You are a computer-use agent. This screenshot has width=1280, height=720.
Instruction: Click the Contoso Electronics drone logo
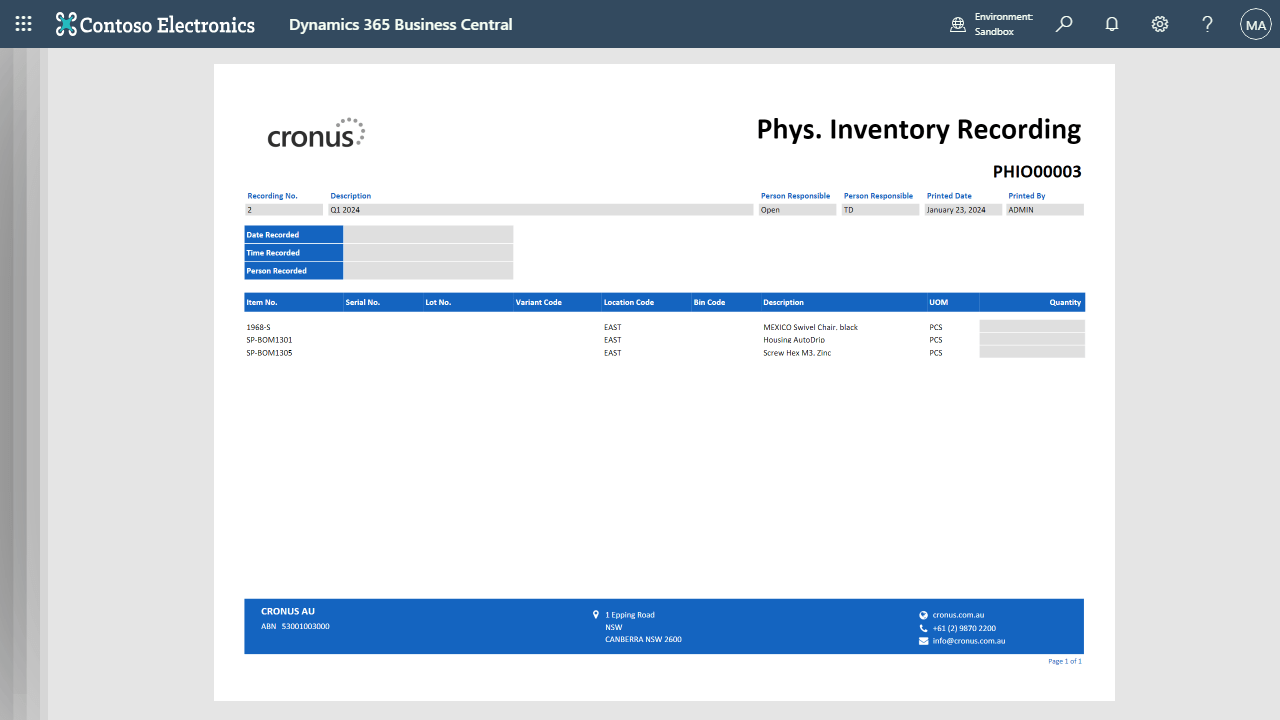click(x=66, y=24)
